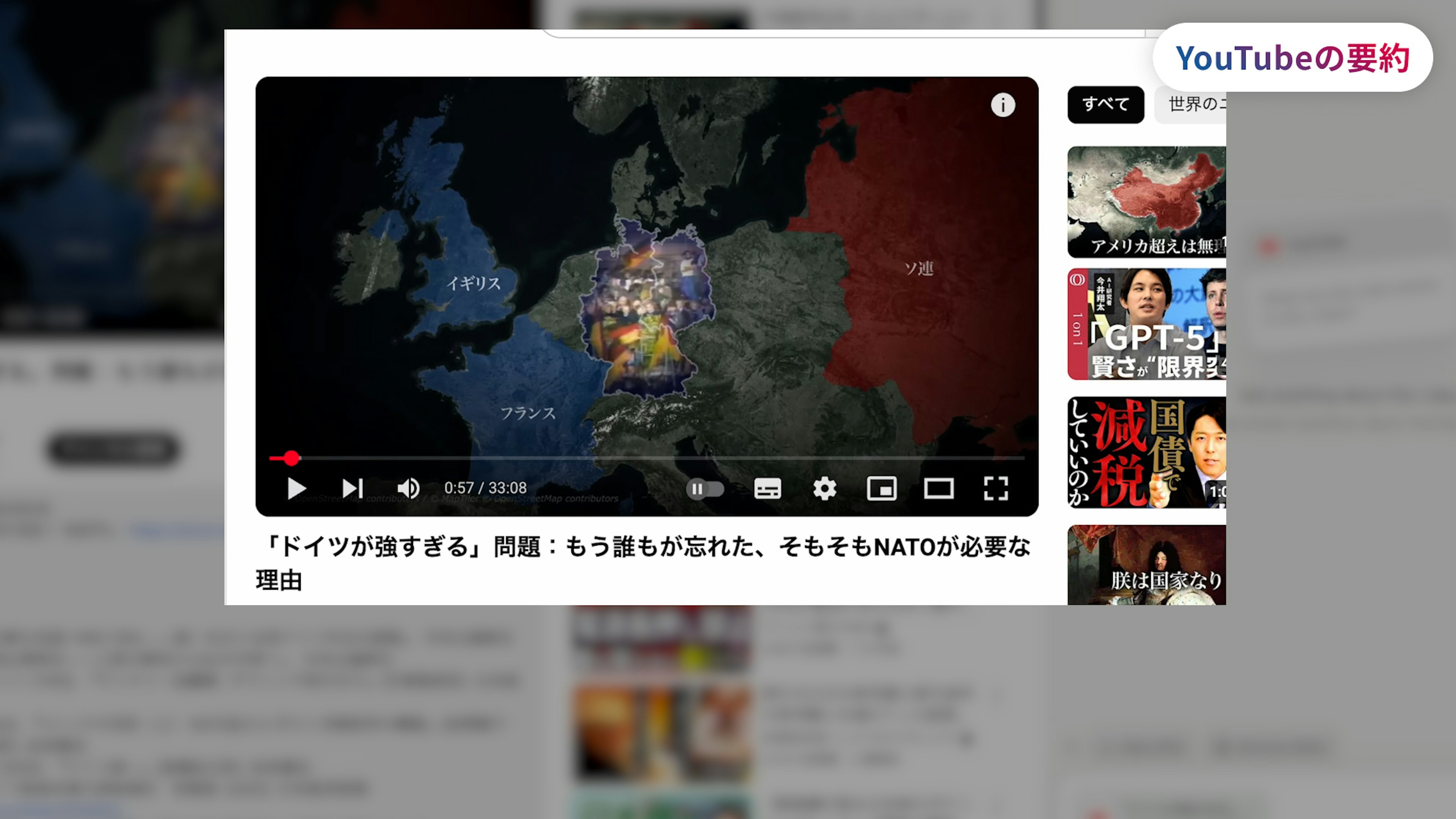
Task: Open the info card icon on video
Action: tap(1003, 105)
